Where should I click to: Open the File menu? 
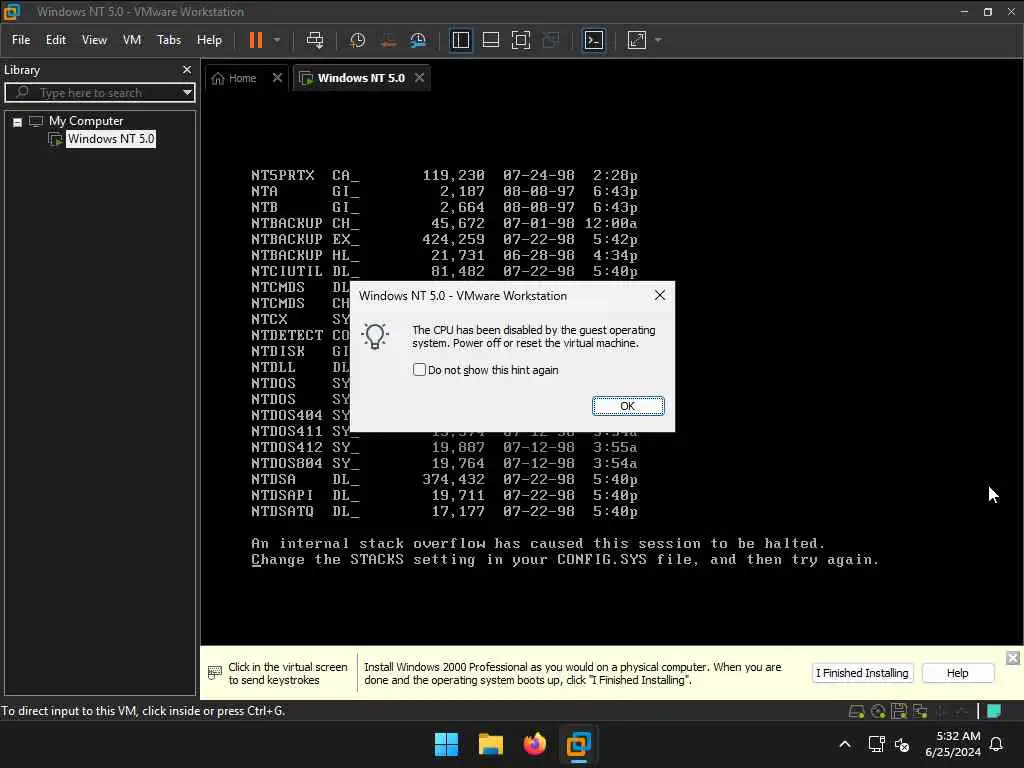[x=21, y=40]
